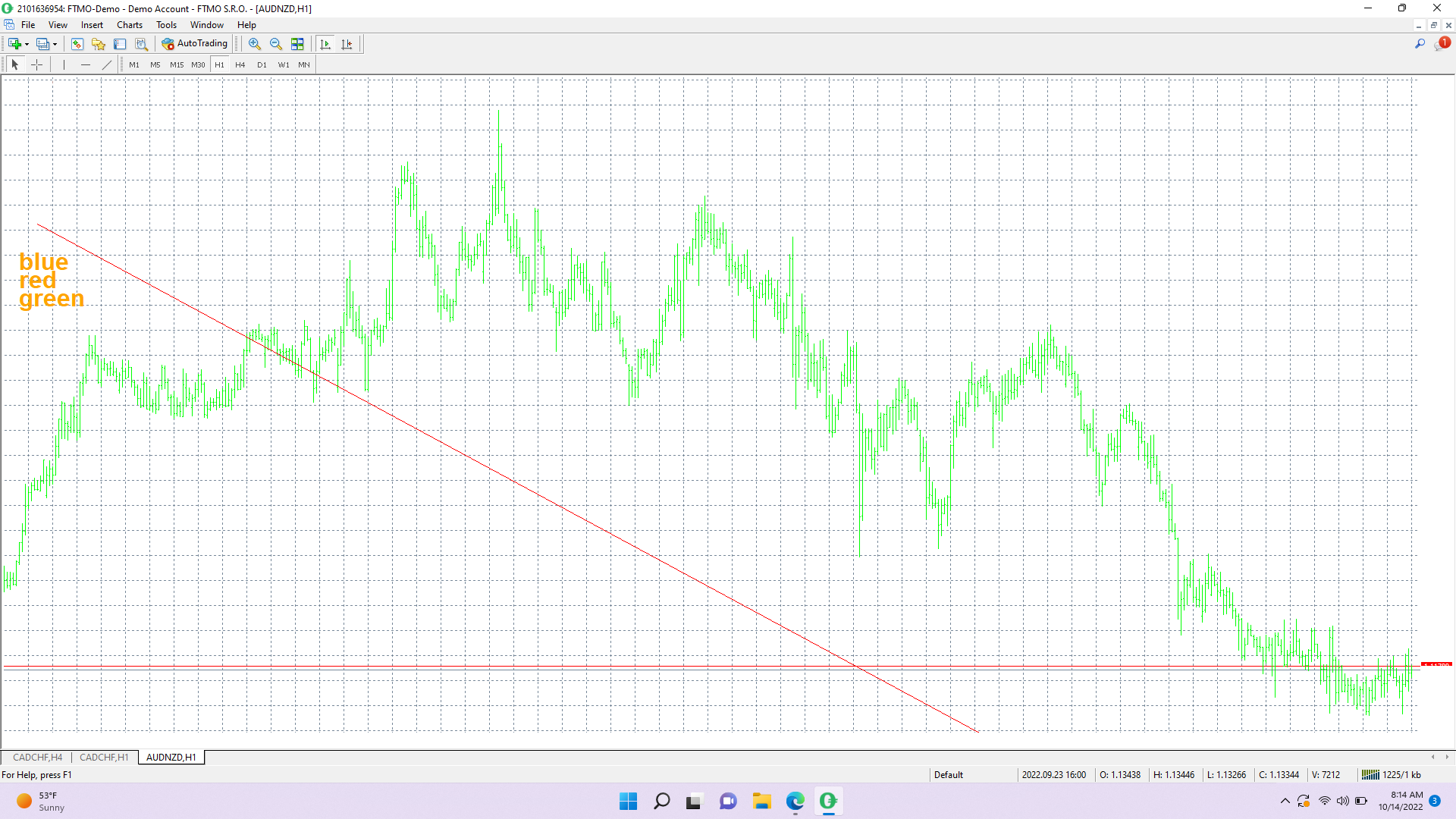The height and width of the screenshot is (819, 1456).
Task: Switch to the H4 timeframe
Action: (x=240, y=64)
